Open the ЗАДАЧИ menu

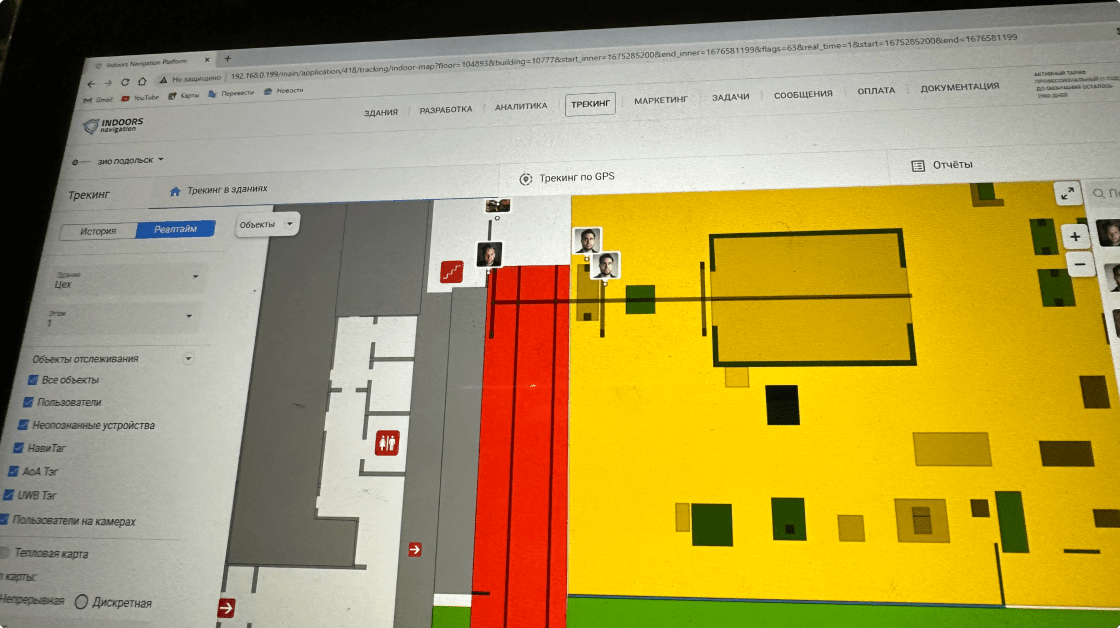730,97
